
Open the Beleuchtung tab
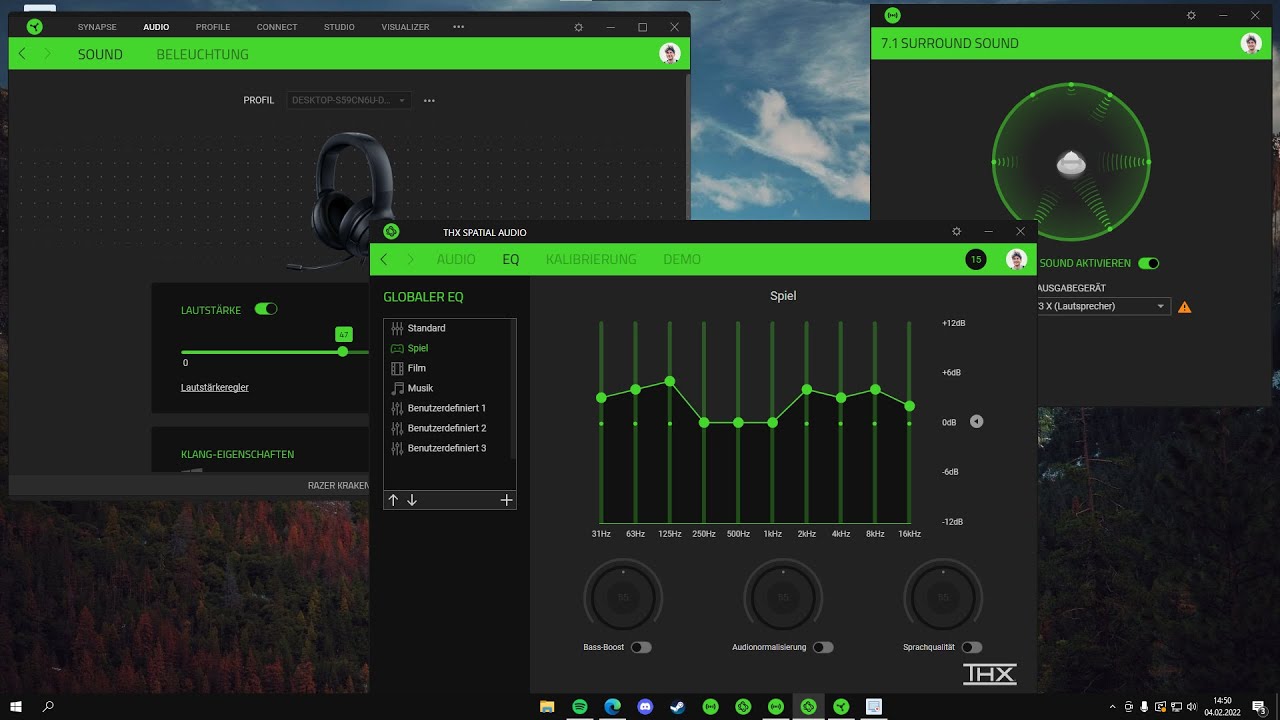[x=203, y=54]
